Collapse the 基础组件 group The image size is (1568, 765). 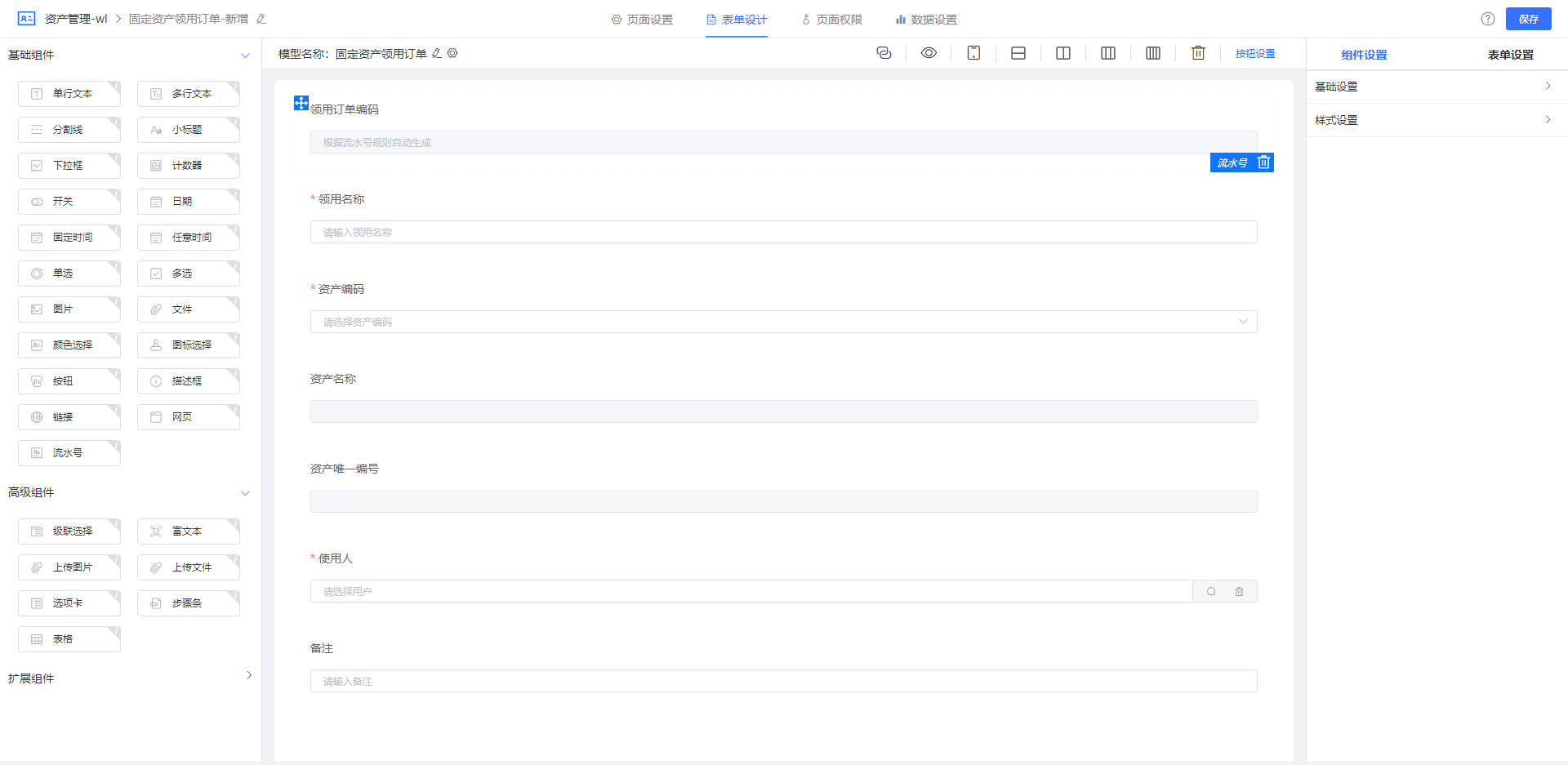(245, 56)
